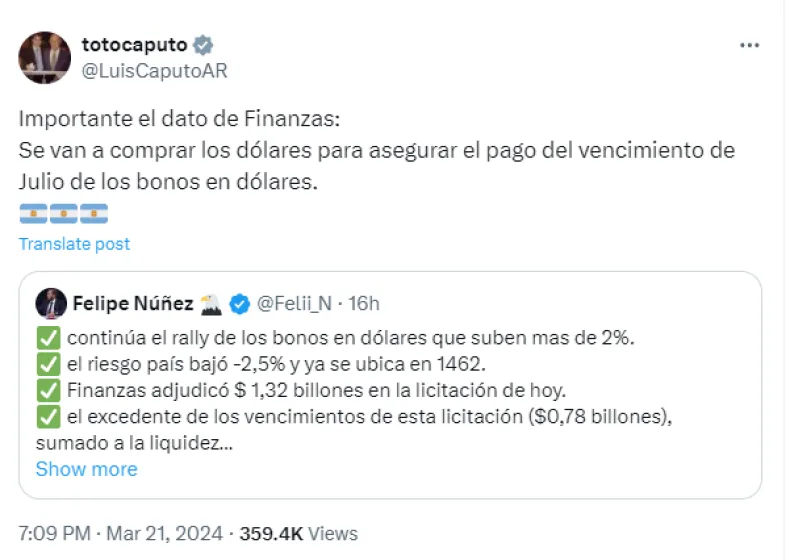Viewport: 790px width, 560px height.
Task: Open Felipe Núñez's small avatar
Action: (50, 303)
